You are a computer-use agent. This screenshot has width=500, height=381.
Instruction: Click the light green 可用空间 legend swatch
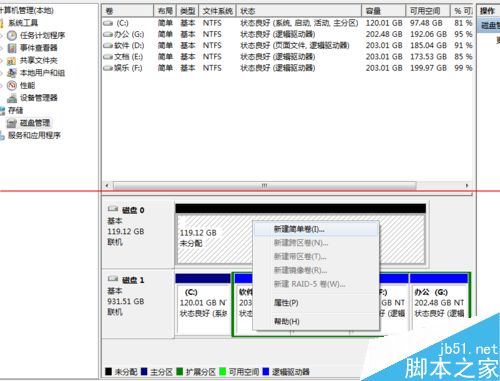(222, 371)
